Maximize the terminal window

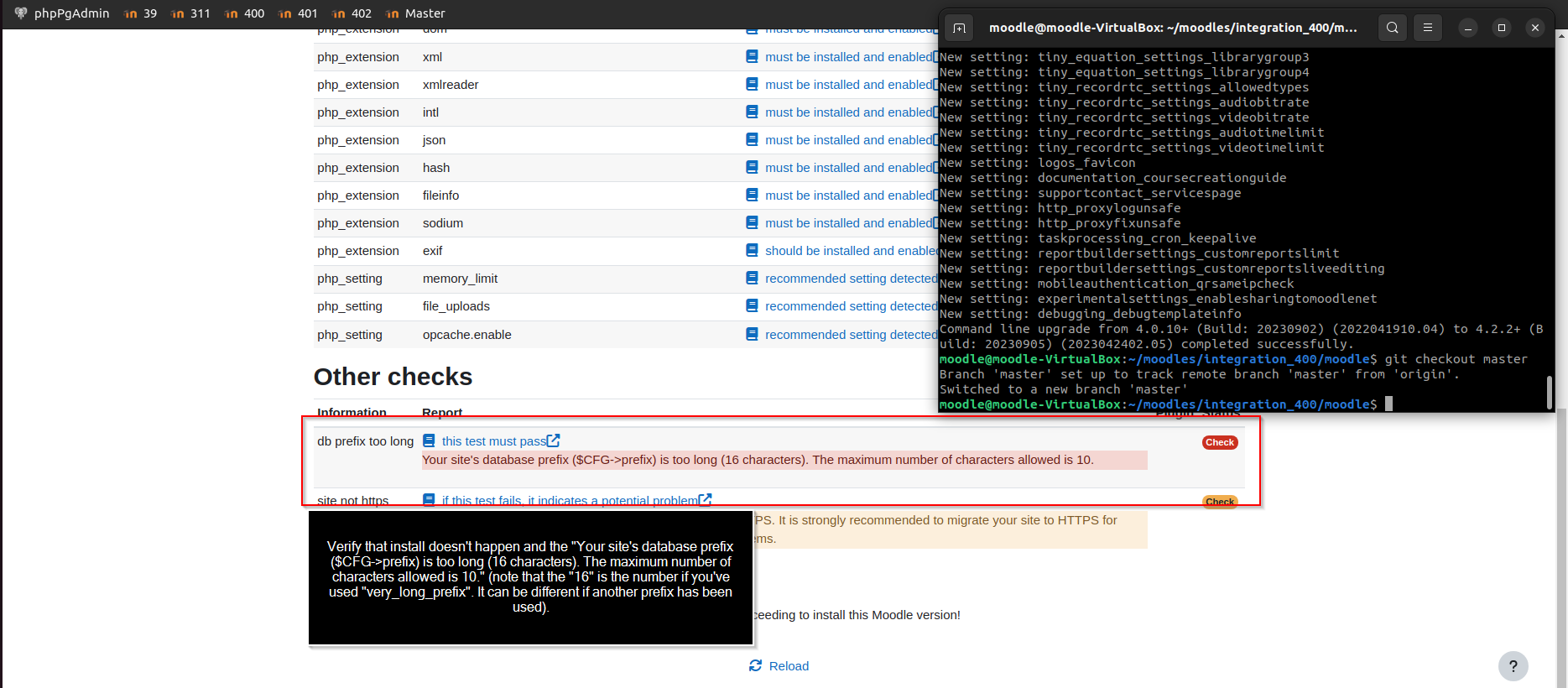[x=1502, y=28]
